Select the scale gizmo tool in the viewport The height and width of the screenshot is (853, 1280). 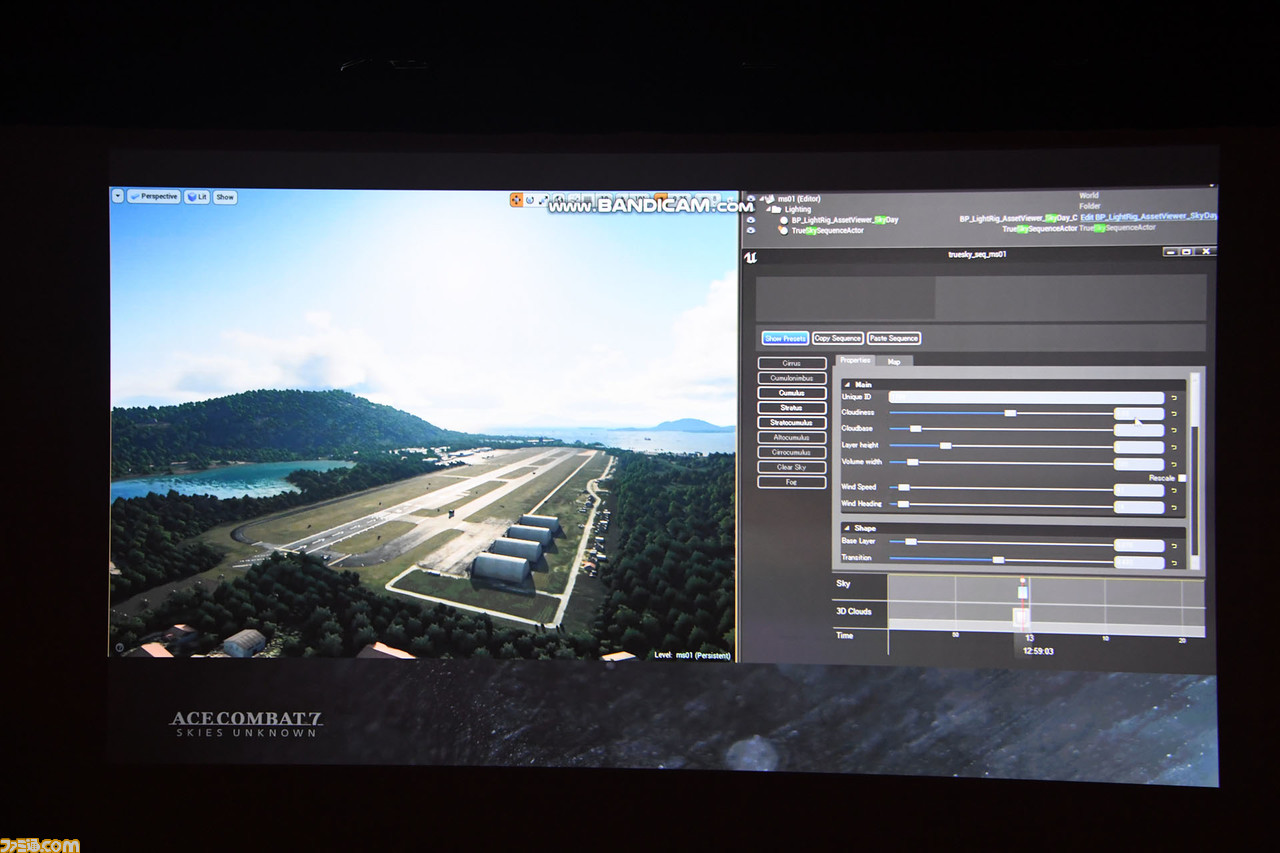click(x=545, y=200)
